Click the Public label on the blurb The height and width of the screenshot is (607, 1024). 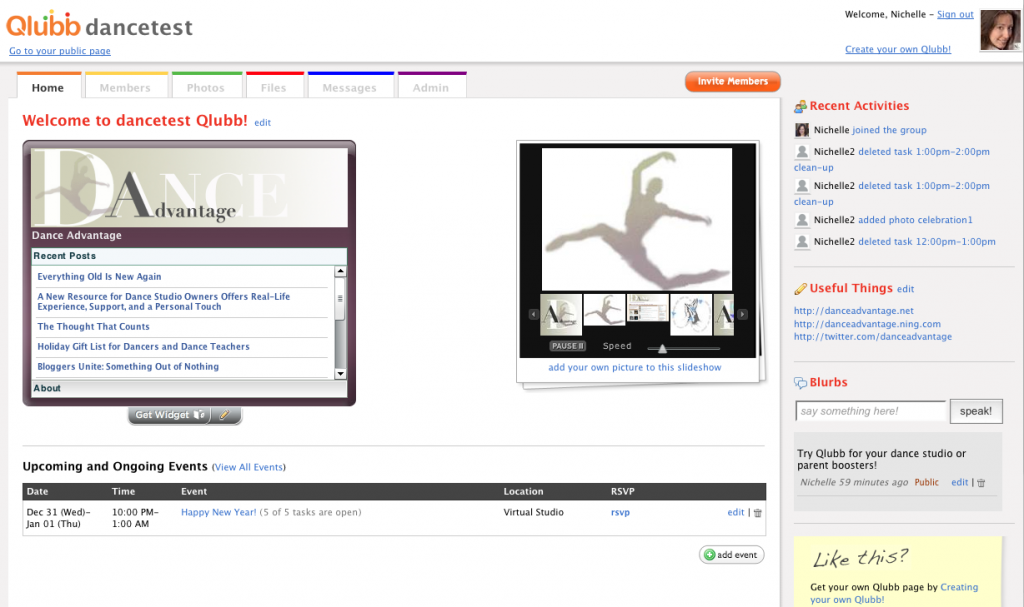pyautogui.click(x=926, y=482)
